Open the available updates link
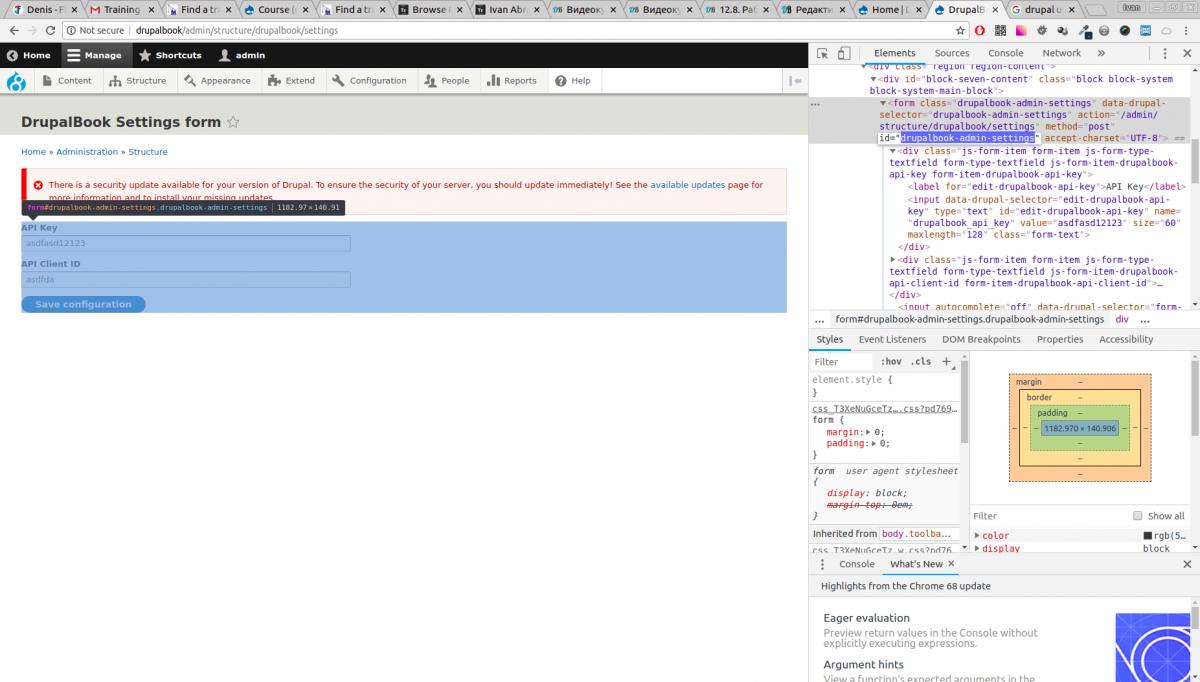Screen dimensions: 1200x682 687,185
